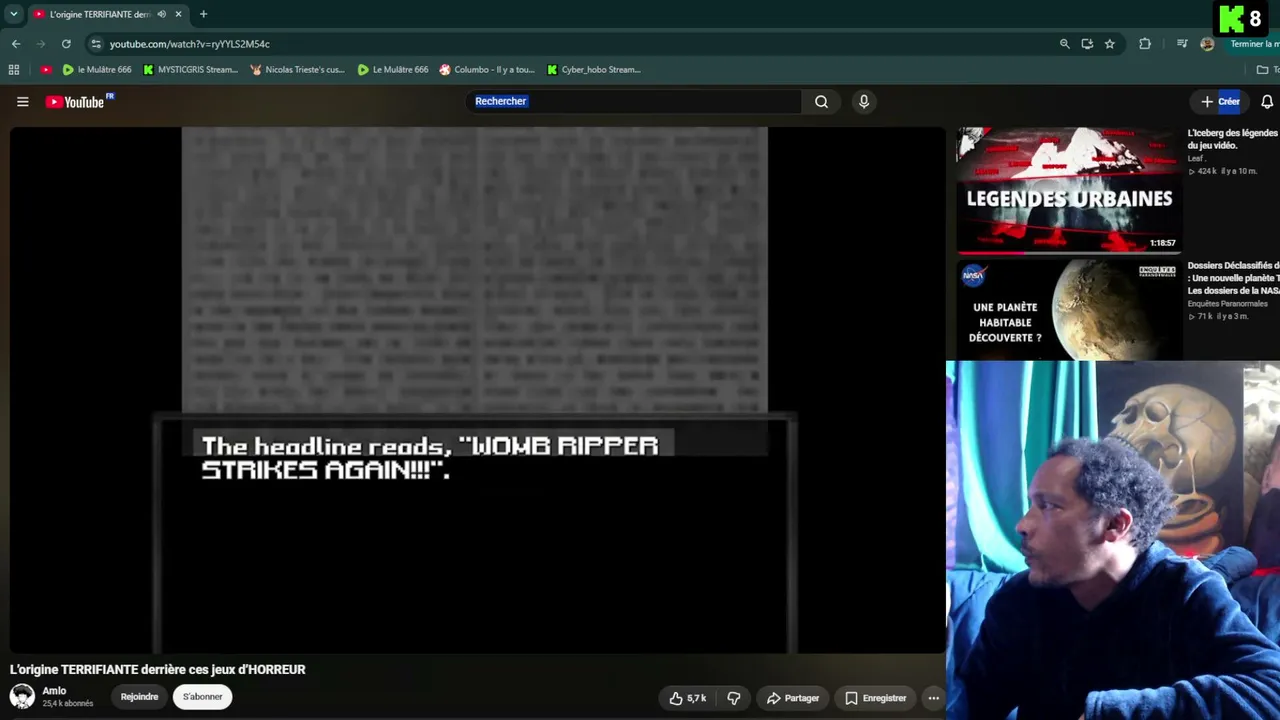Like the video with thumbs up
This screenshot has width=1280, height=720.
click(686, 698)
